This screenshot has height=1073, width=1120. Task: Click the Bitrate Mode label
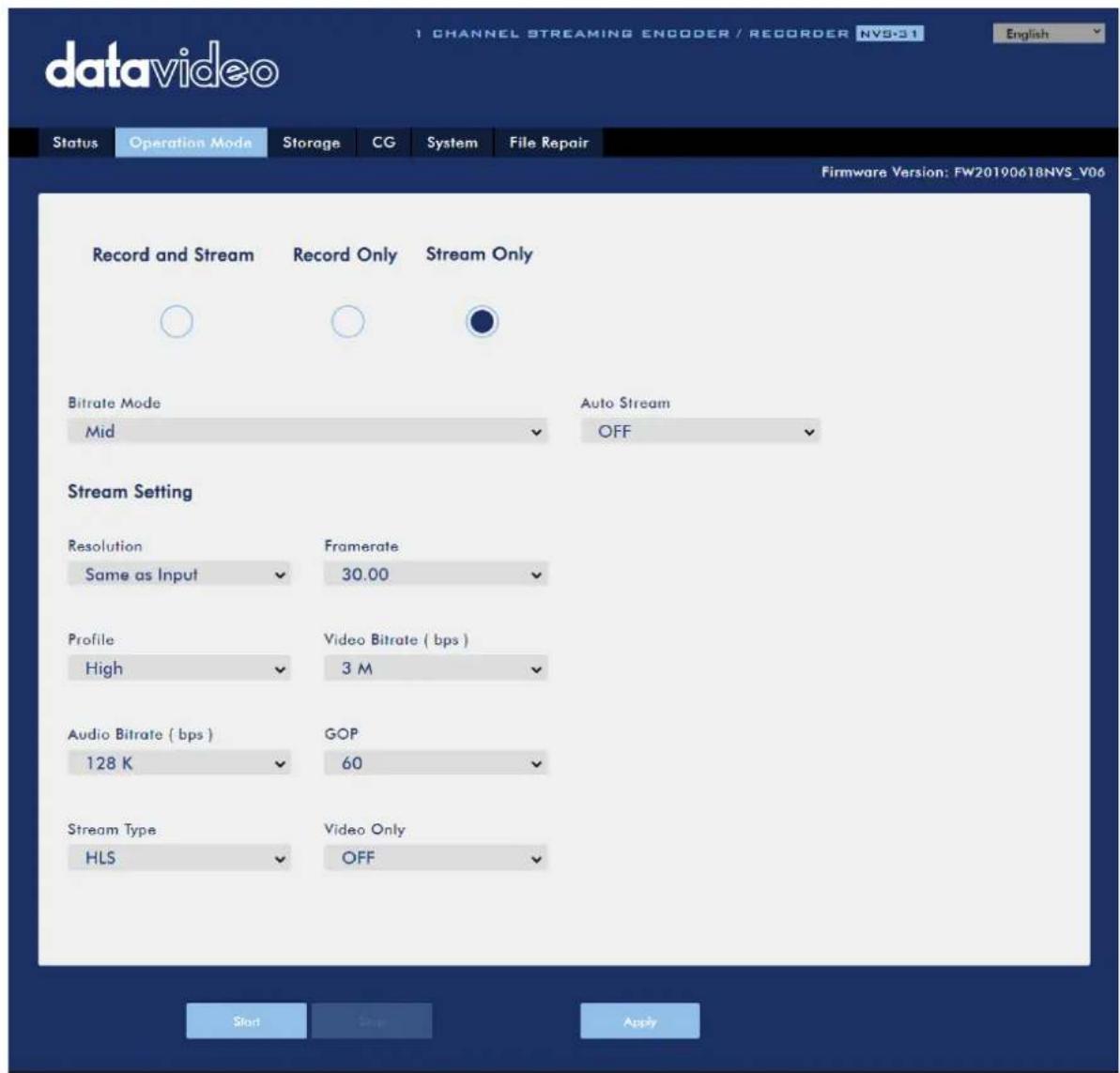coord(115,403)
